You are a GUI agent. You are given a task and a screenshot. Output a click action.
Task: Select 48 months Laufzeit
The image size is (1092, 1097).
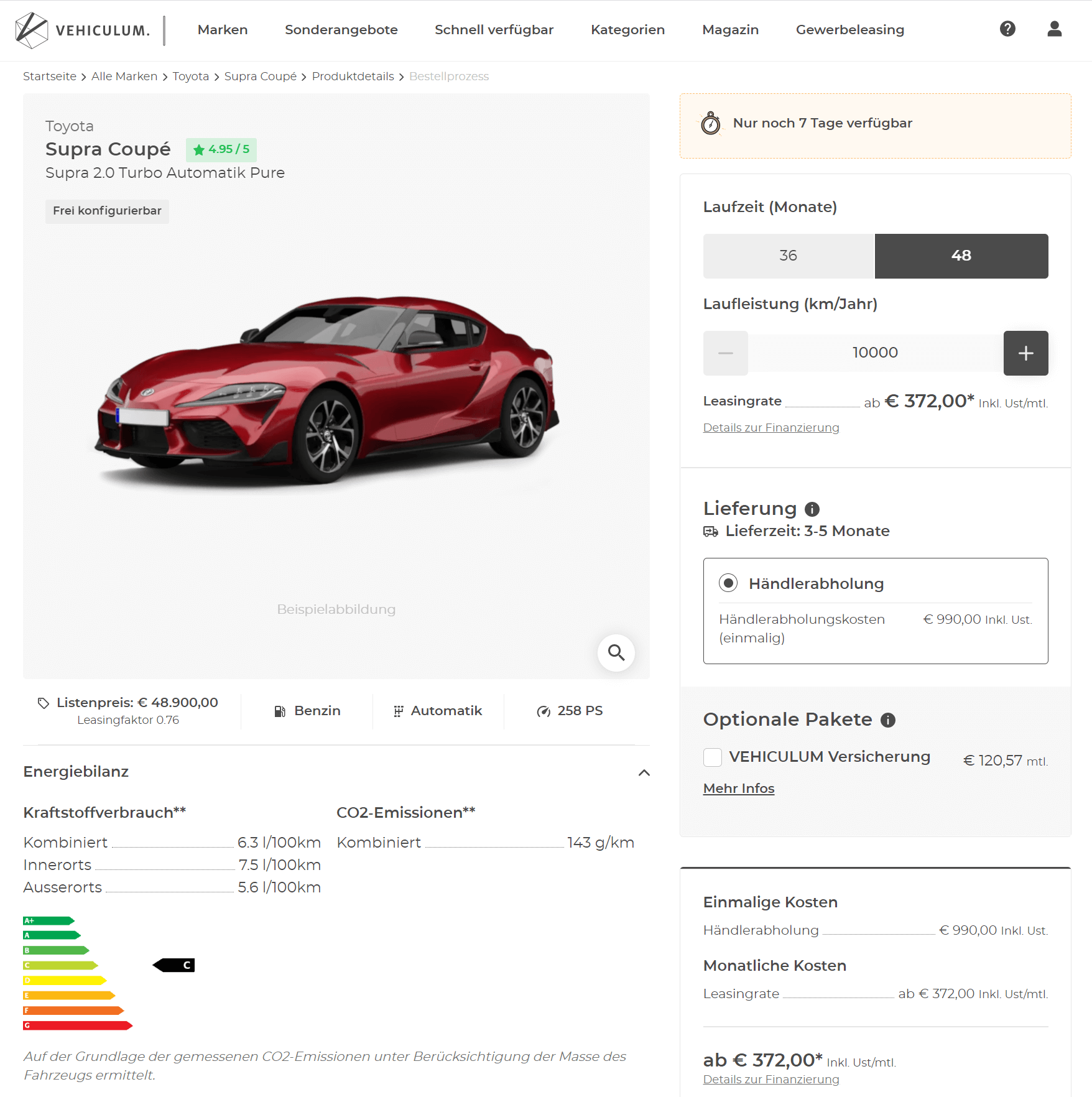pyautogui.click(x=961, y=256)
